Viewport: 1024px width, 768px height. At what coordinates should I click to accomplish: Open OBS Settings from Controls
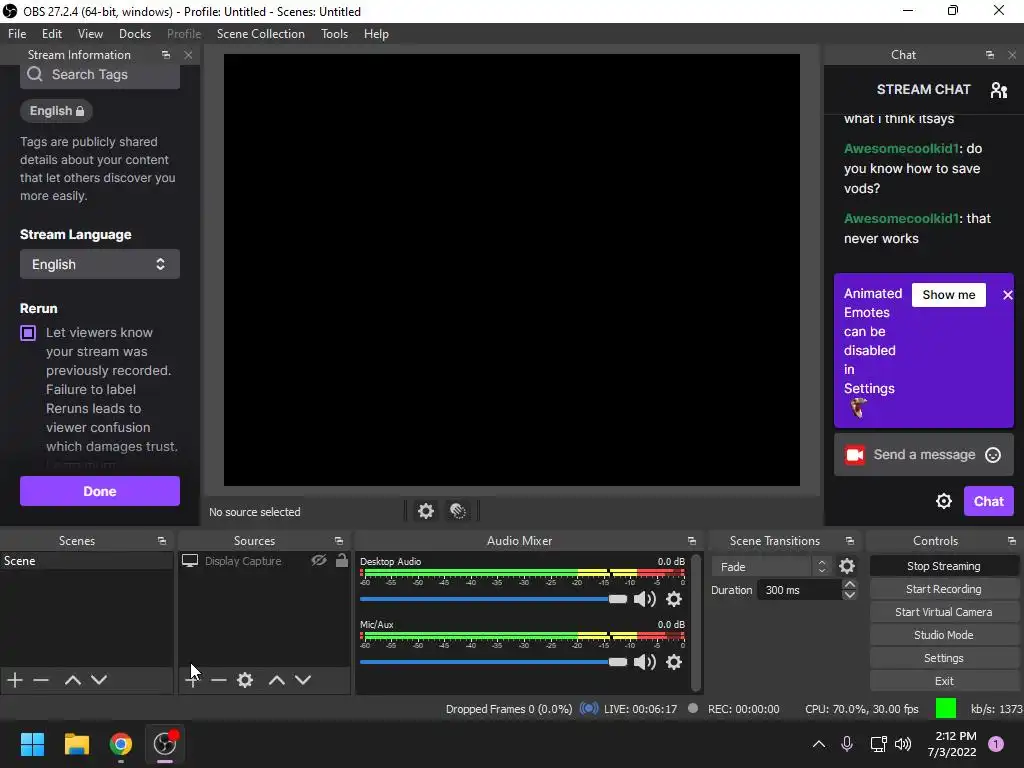[x=944, y=658]
